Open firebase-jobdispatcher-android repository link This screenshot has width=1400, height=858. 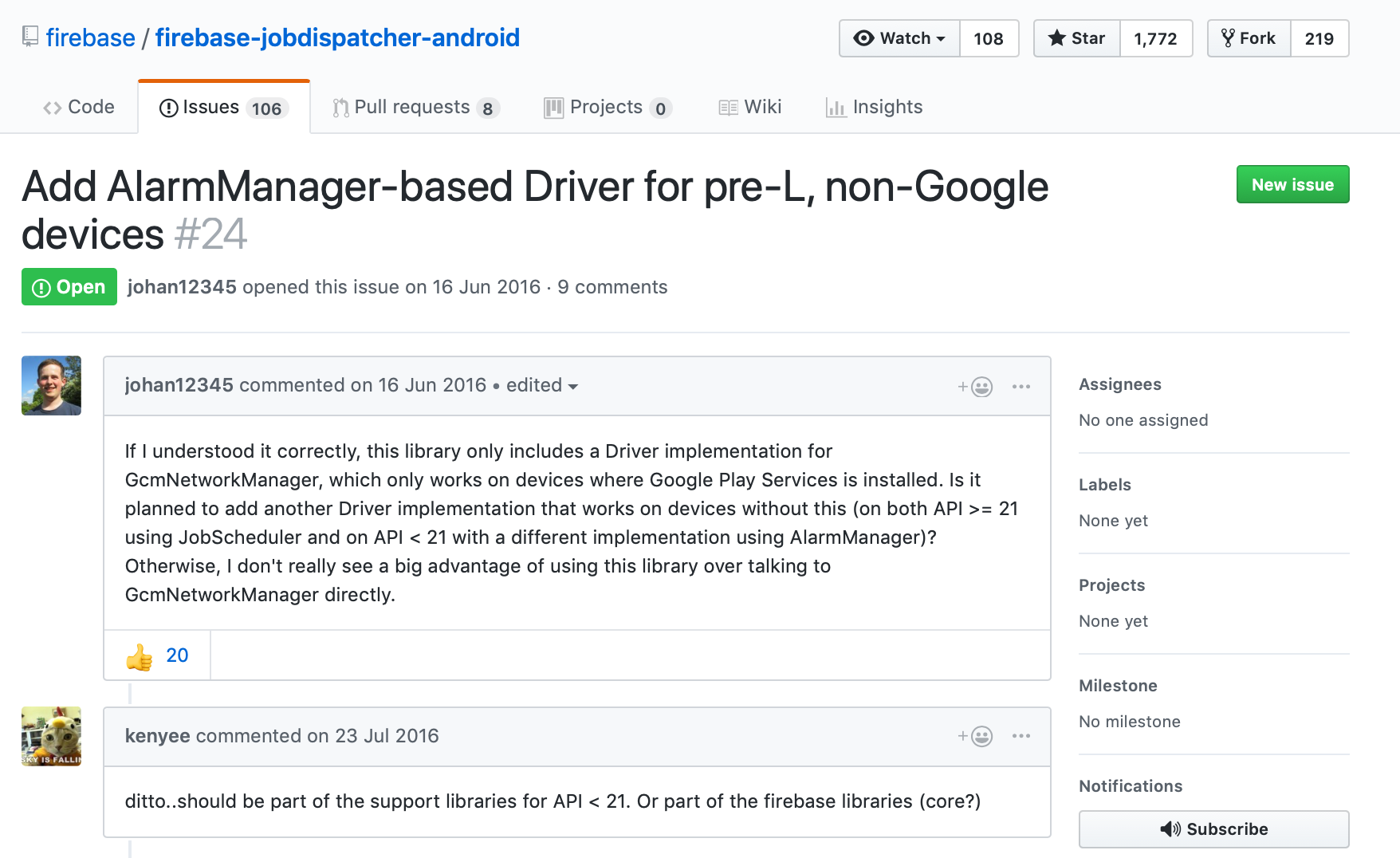click(x=337, y=37)
